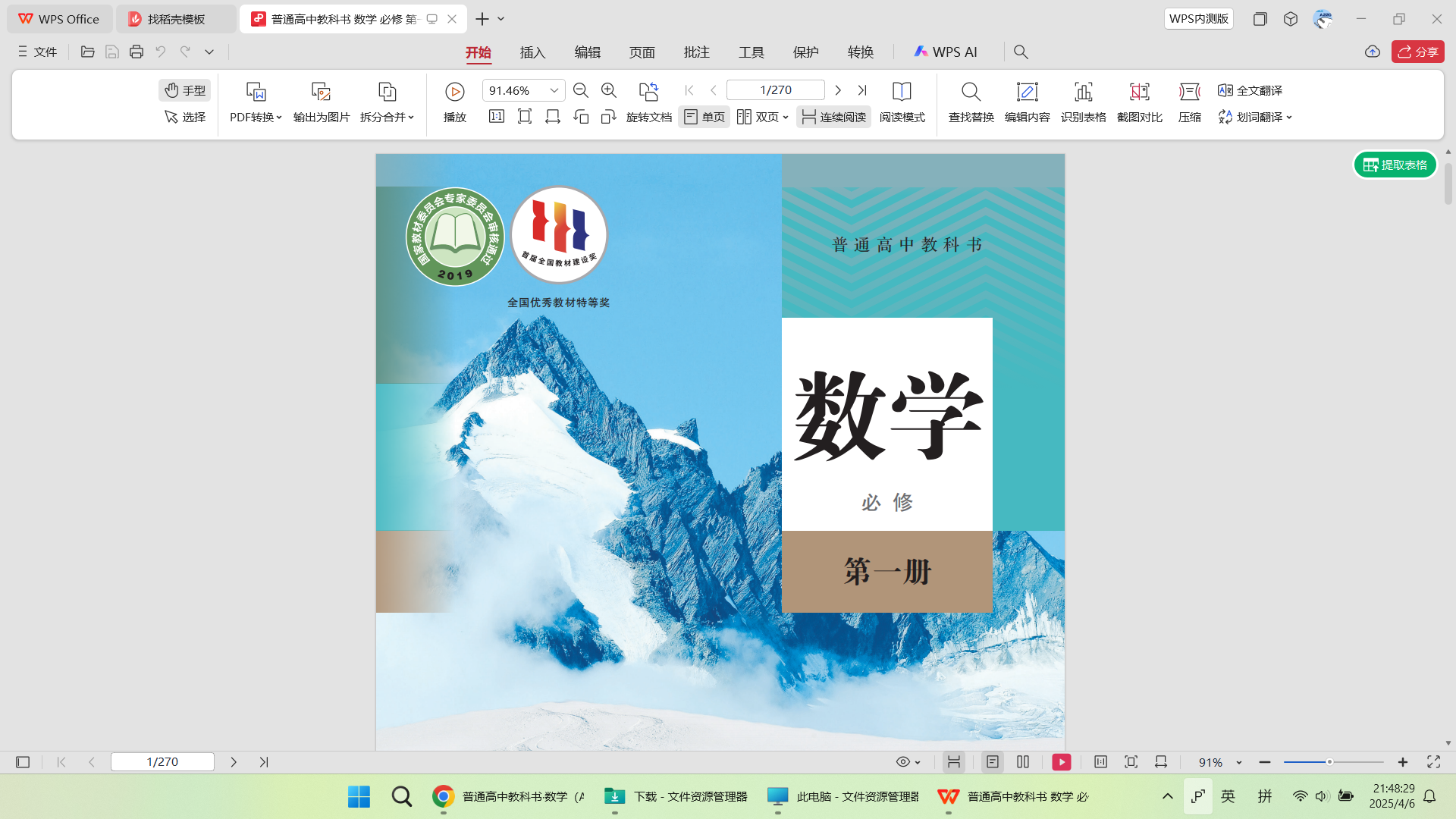
Task: Click the green Extract Table (提取表格) button
Action: 1395,165
